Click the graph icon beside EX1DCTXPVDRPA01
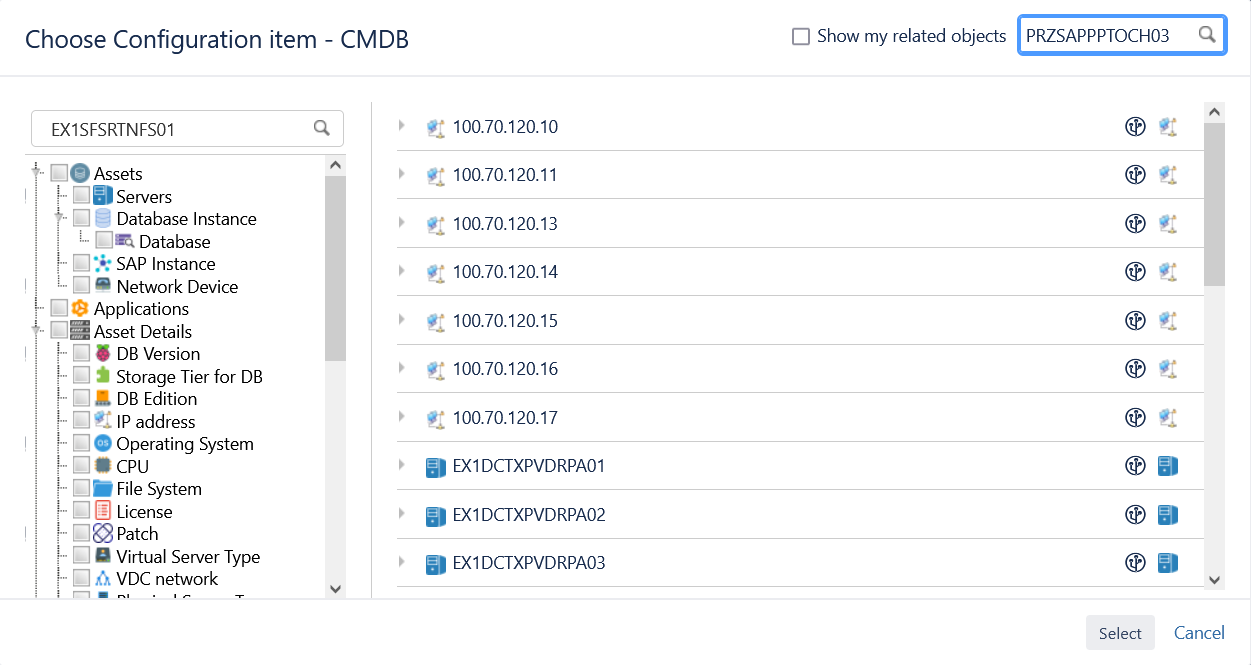 (1135, 466)
